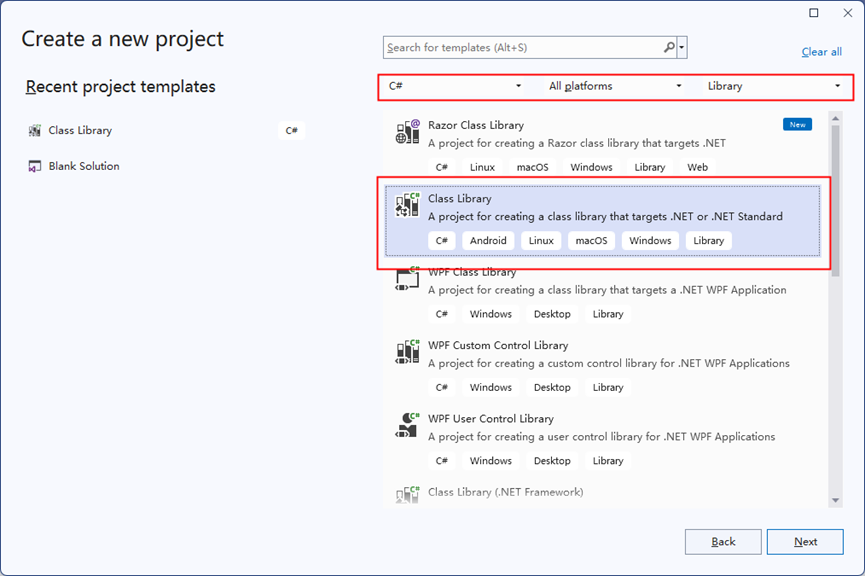
Task: Click the template list scrollbar thumb
Action: coord(835,201)
